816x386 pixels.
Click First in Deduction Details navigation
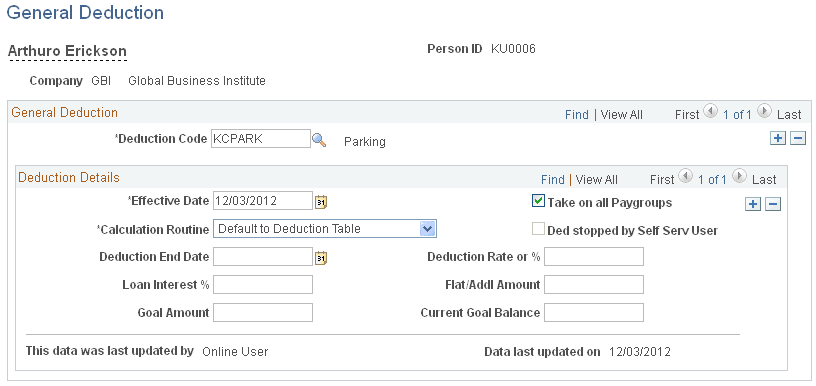click(662, 179)
